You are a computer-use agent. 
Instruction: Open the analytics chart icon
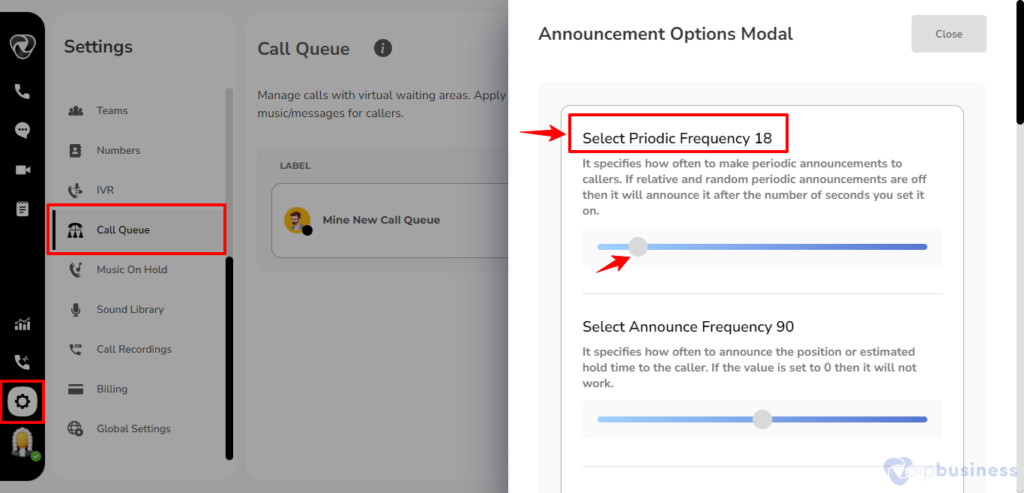[22, 324]
